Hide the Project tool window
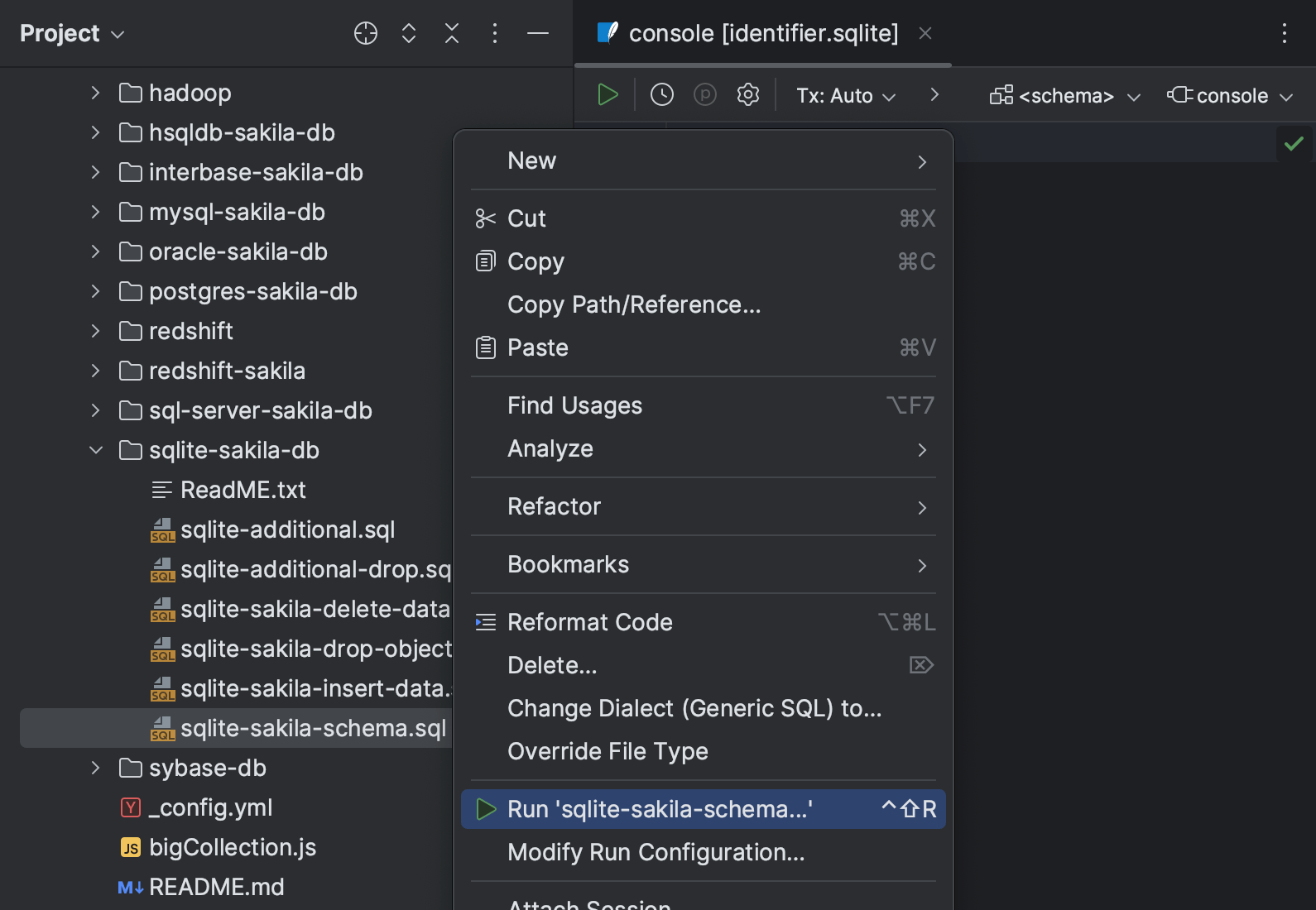This screenshot has height=910, width=1316. pos(538,33)
